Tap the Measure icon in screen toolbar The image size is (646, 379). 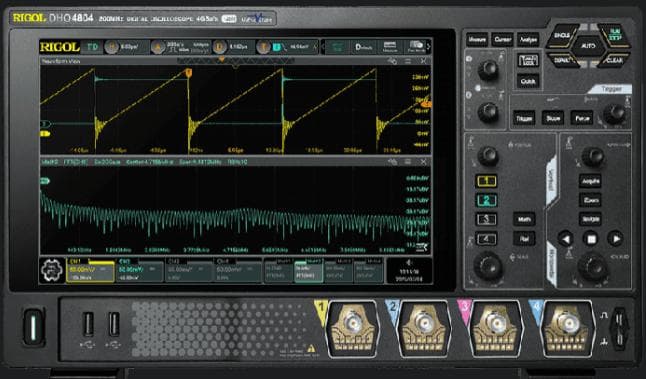point(390,47)
